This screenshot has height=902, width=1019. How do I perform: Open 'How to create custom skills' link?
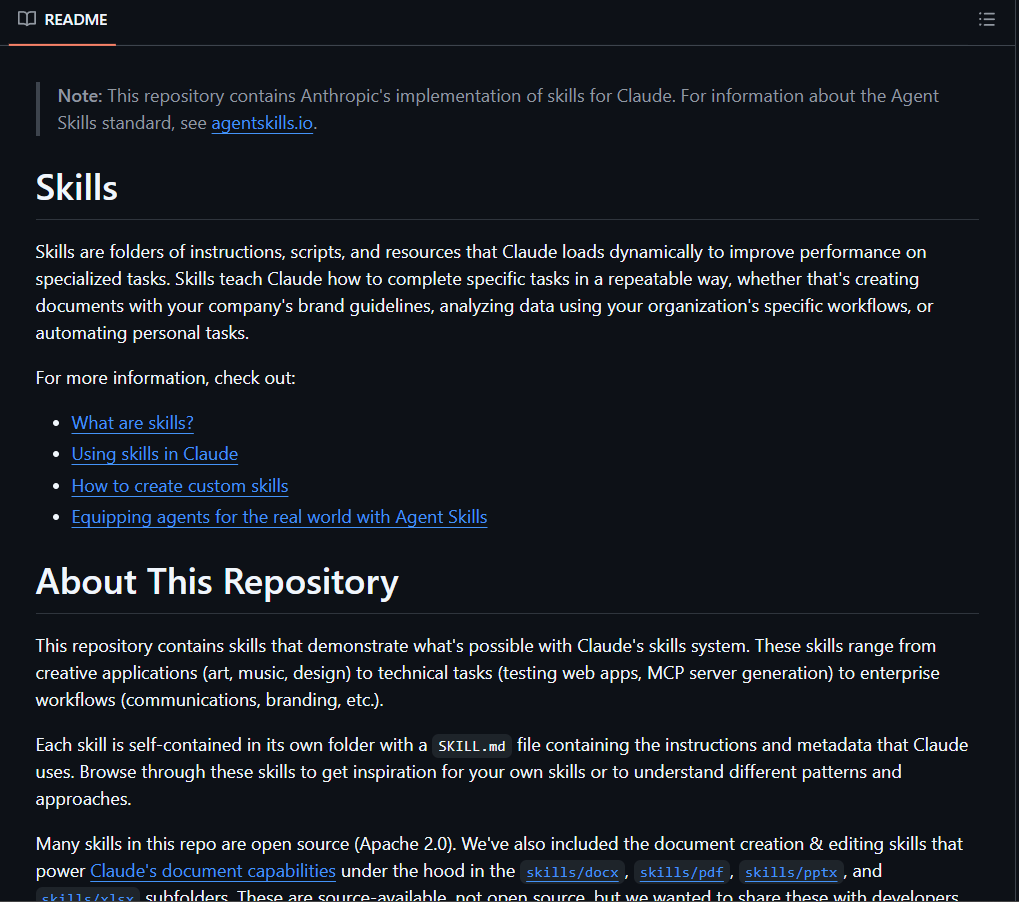[x=180, y=486]
